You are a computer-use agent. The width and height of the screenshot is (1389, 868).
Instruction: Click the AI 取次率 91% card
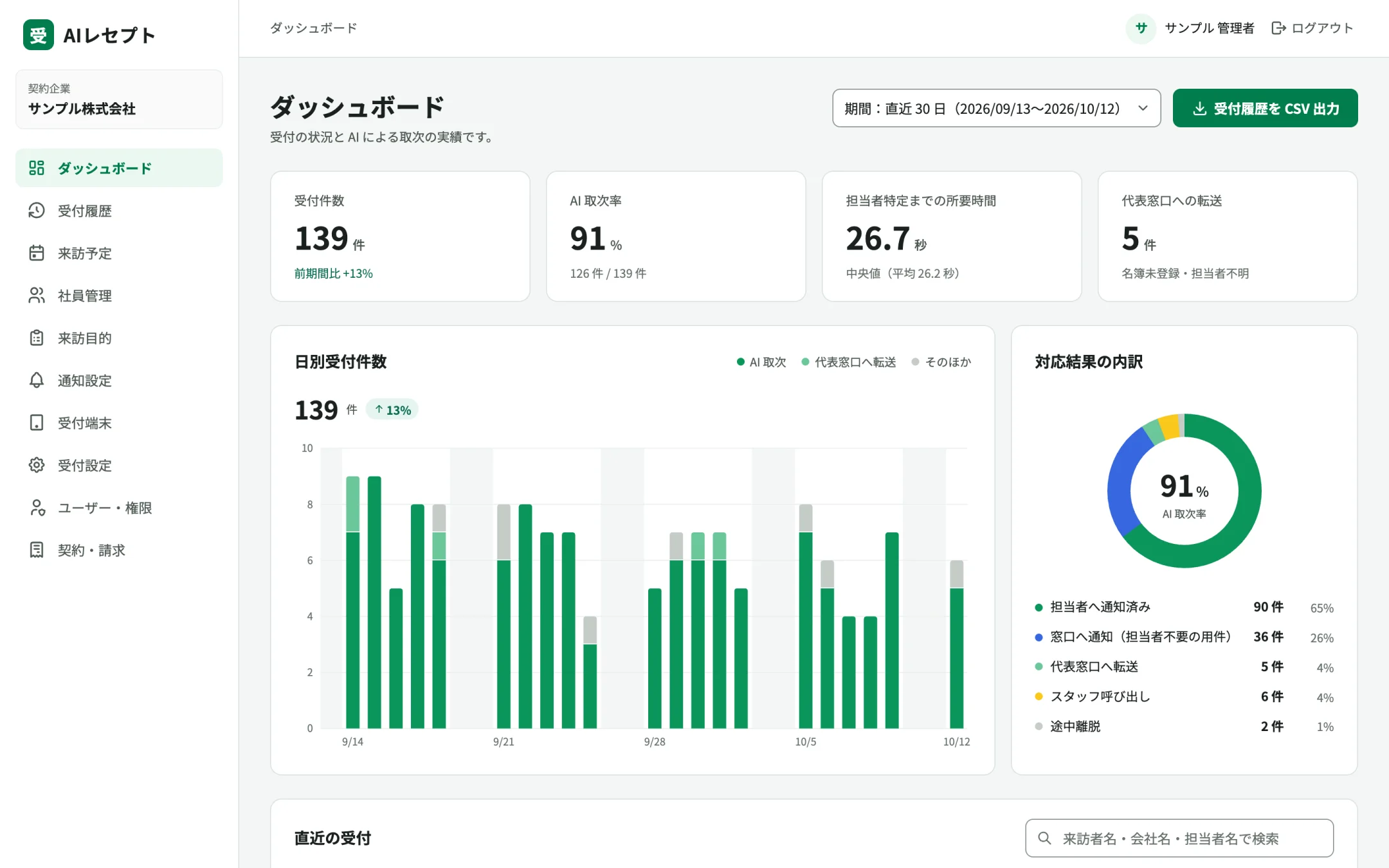tap(676, 236)
